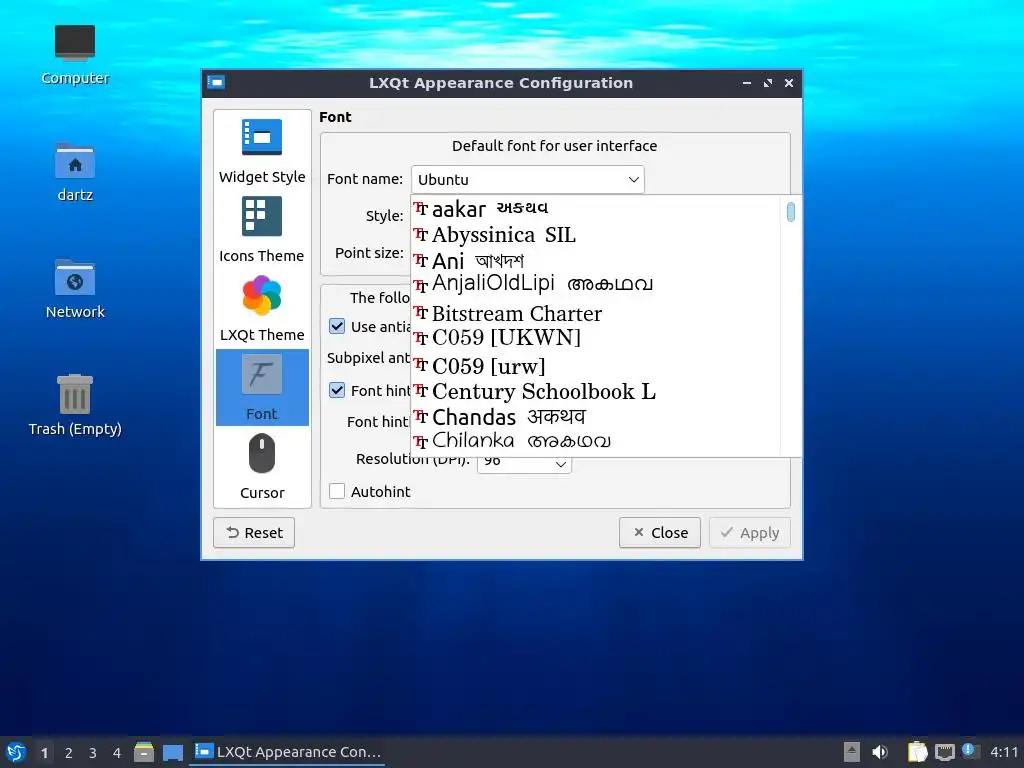Click the LXQt Appearance taskbar button
This screenshot has width=1024, height=768.
287,752
